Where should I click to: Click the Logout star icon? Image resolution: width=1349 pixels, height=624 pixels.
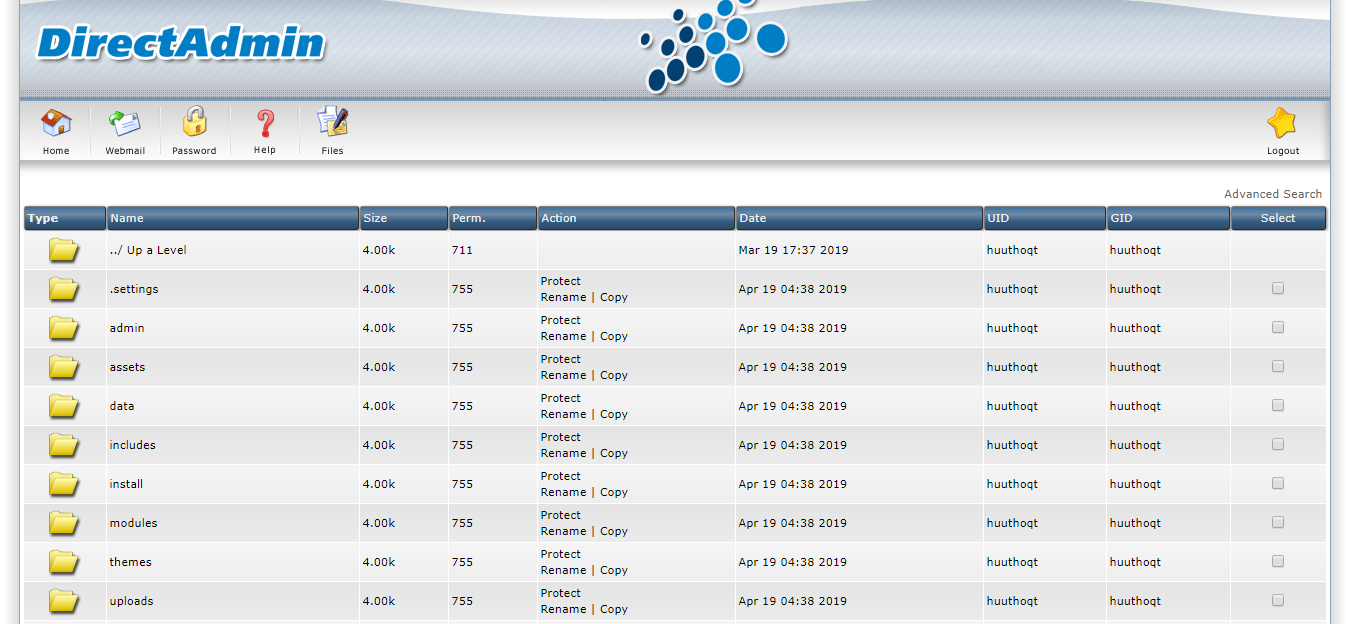tap(1282, 124)
